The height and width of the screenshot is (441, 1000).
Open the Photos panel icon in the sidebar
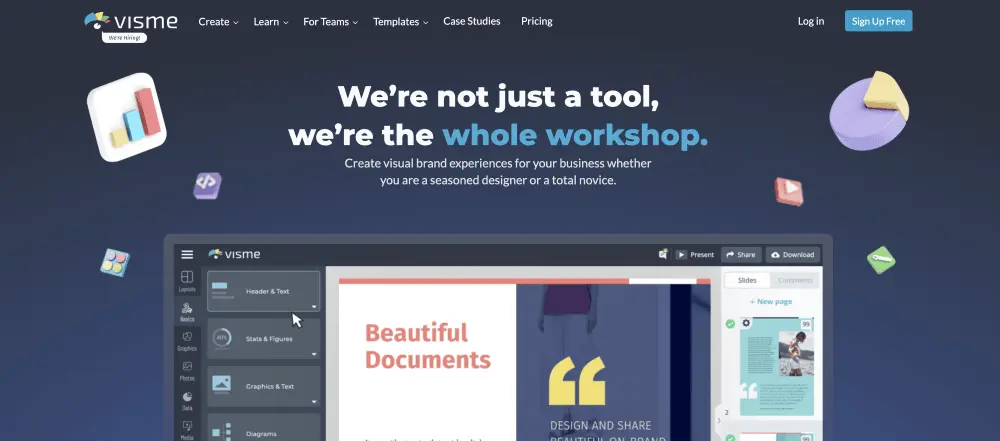pos(187,371)
